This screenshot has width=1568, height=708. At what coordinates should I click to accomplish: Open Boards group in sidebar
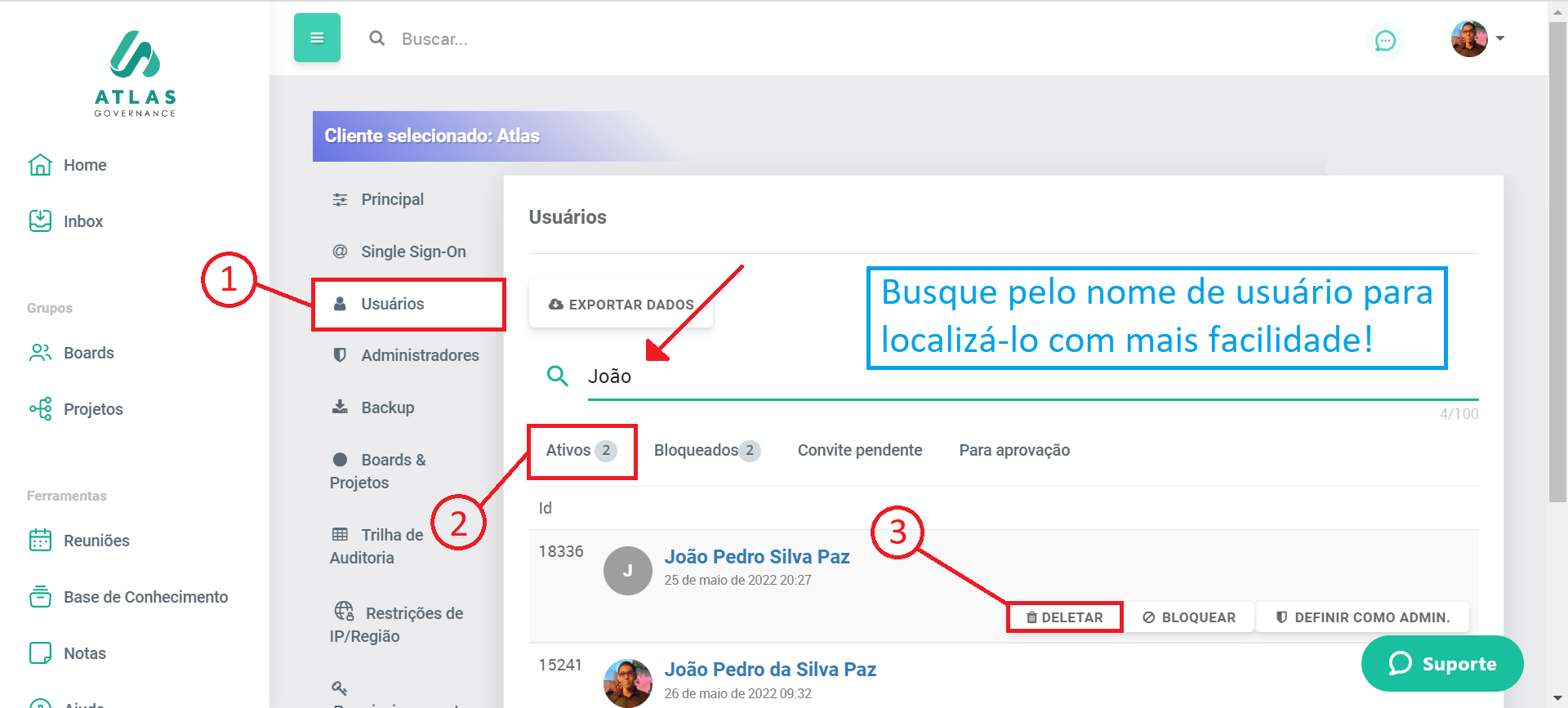point(88,353)
